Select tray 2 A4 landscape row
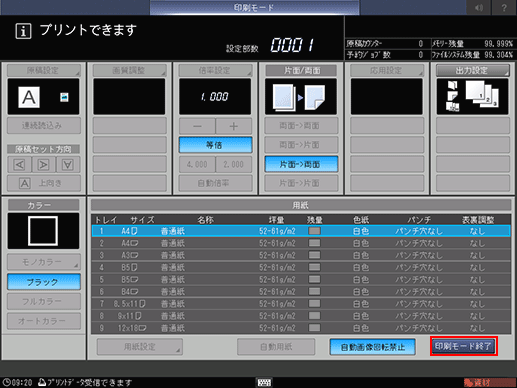This screenshot has height=388, width=517. [x=301, y=243]
